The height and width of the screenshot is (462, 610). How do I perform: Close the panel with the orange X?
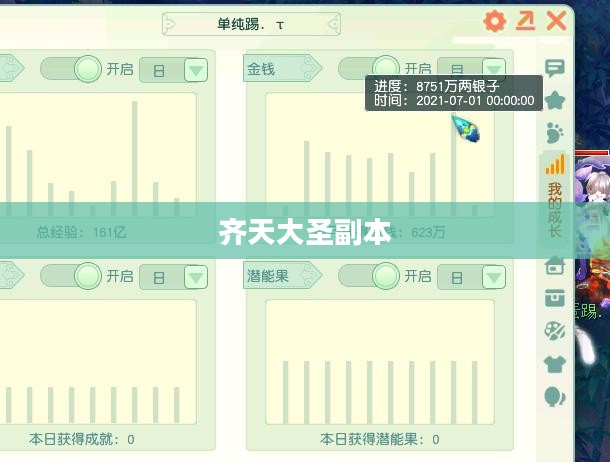(x=556, y=21)
